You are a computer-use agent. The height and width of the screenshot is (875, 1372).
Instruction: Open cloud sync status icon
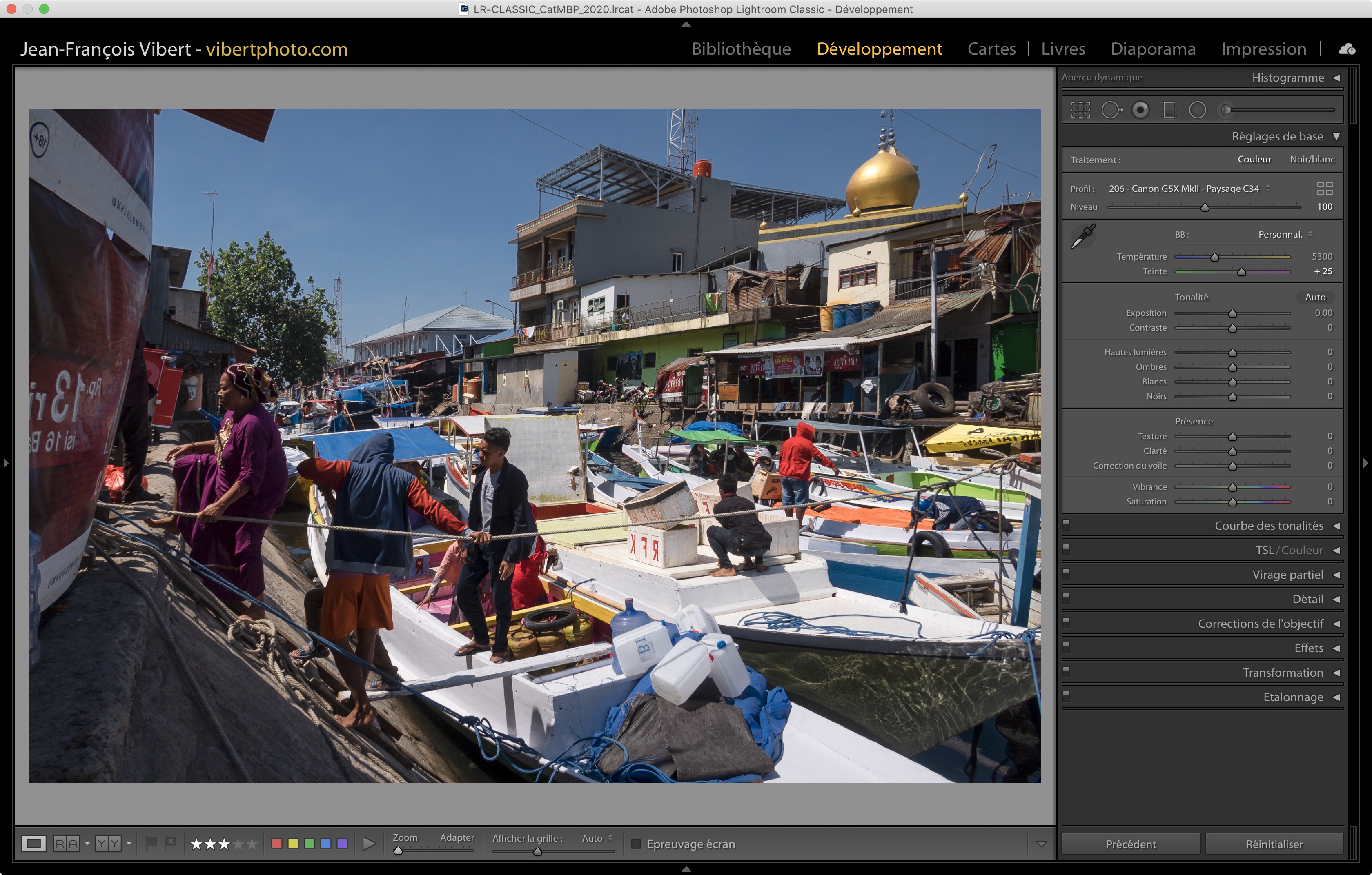pos(1347,49)
